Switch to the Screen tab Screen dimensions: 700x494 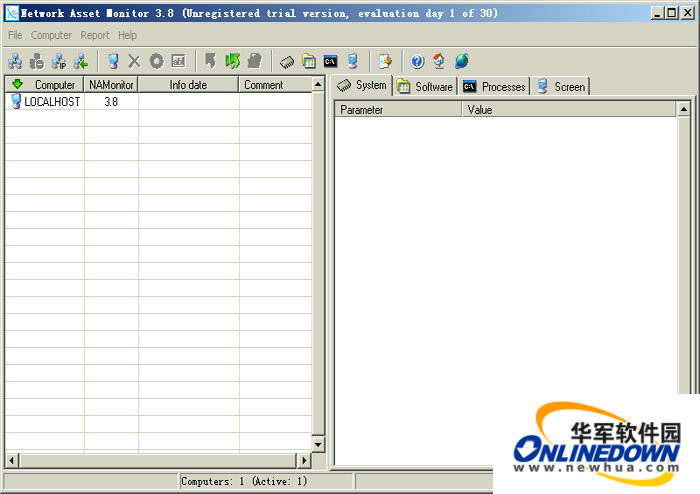tap(561, 86)
